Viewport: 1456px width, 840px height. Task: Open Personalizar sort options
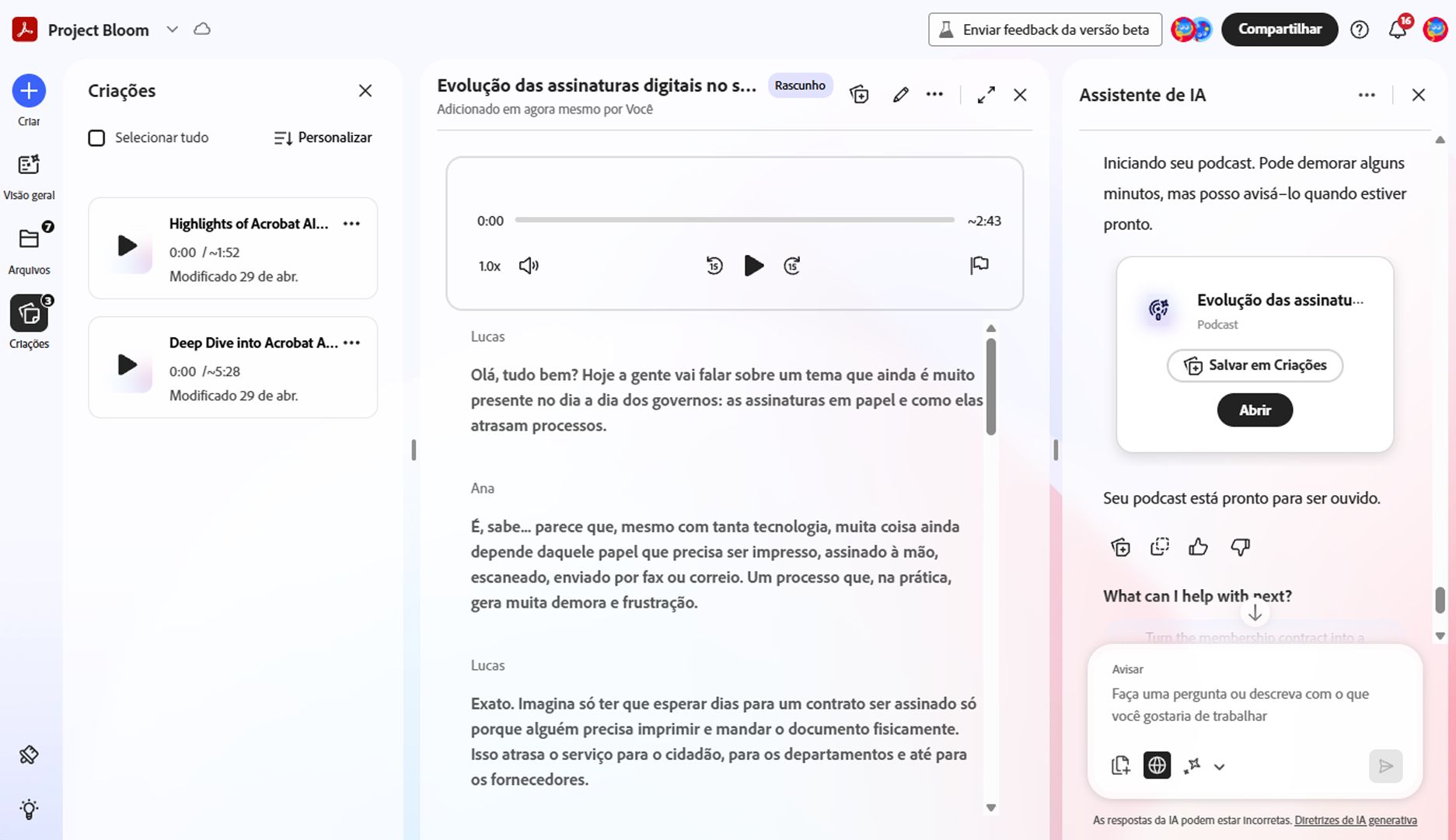pyautogui.click(x=323, y=138)
